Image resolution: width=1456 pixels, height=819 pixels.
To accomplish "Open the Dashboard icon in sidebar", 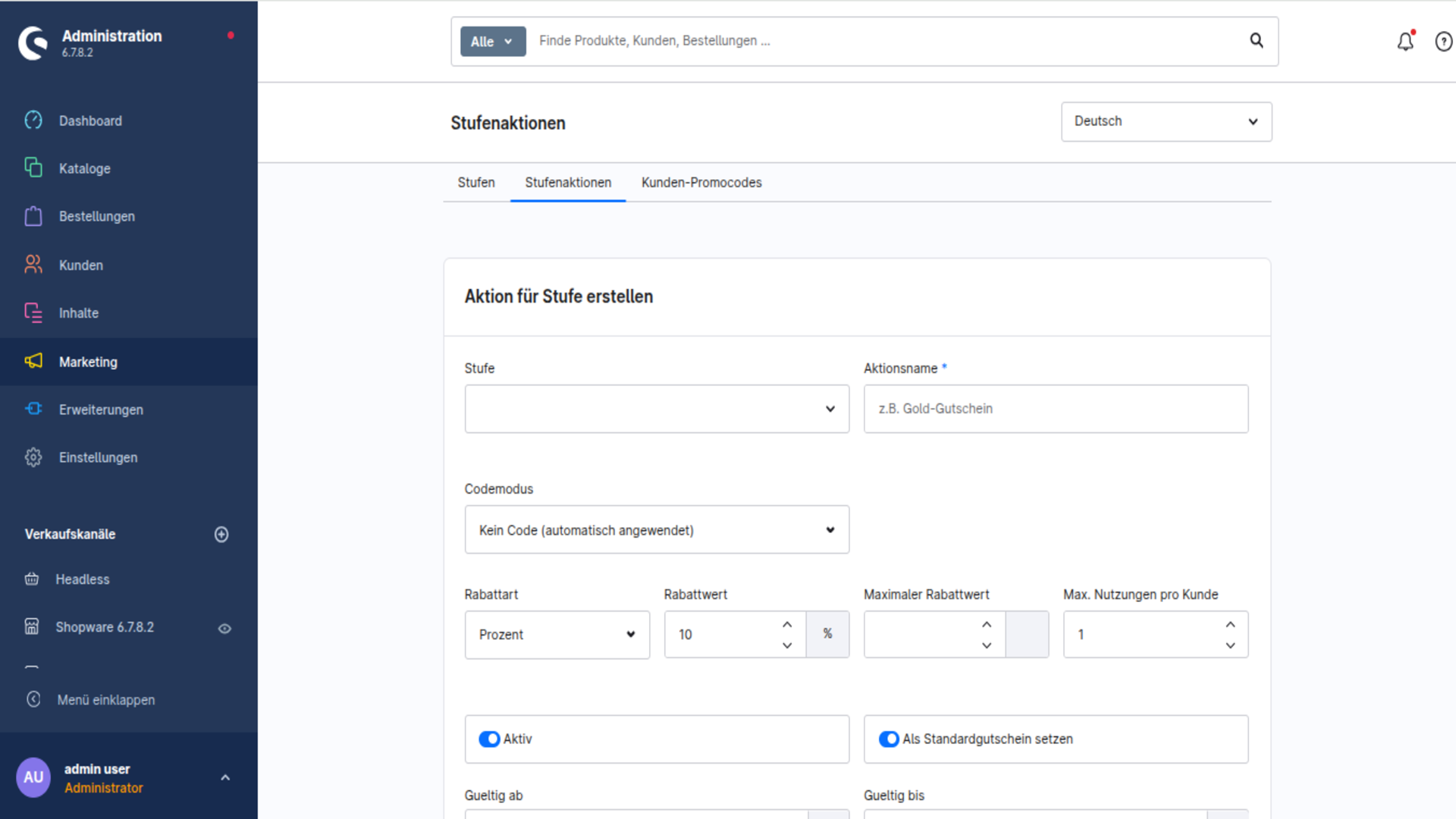I will [x=33, y=120].
